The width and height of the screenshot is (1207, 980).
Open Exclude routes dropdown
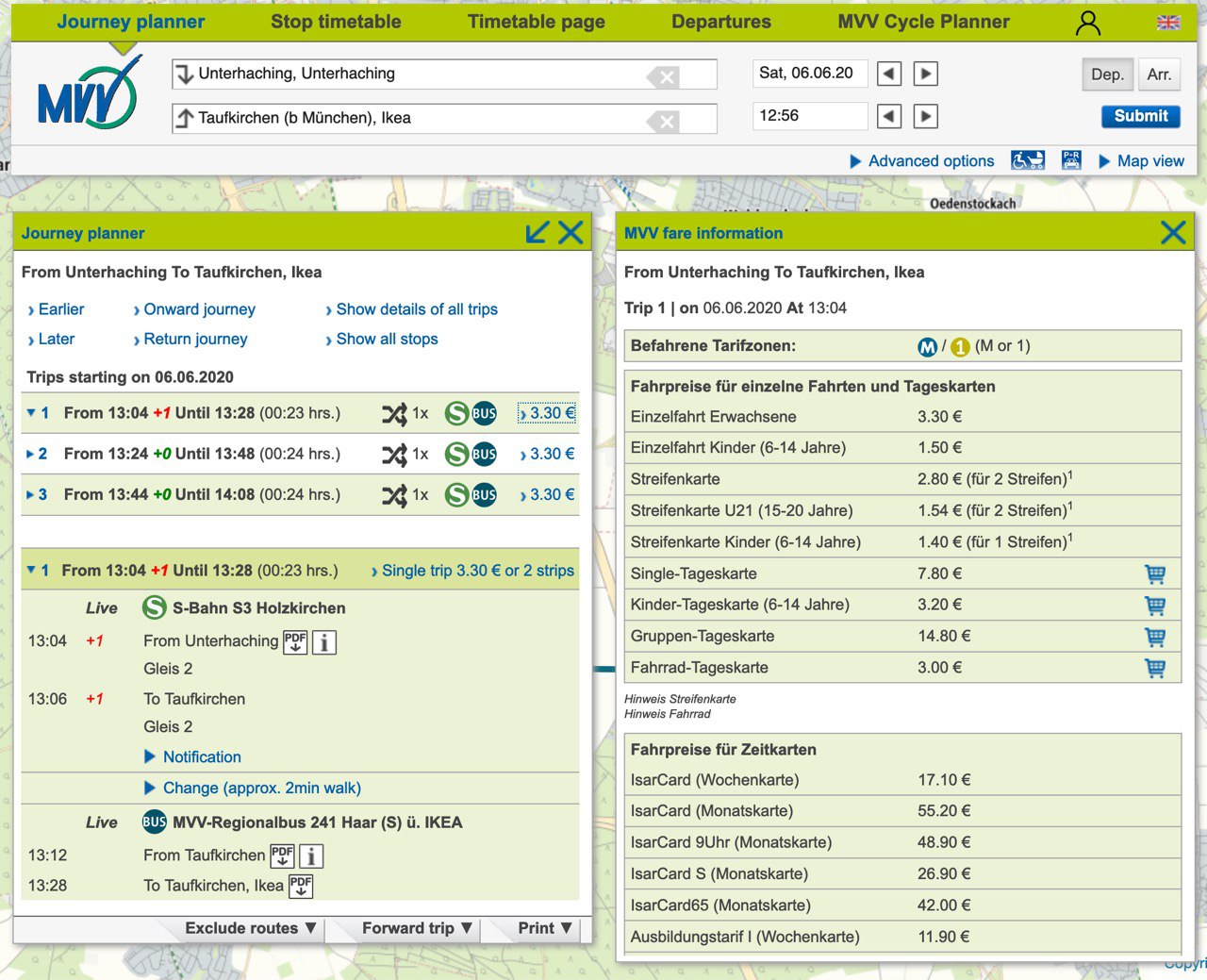click(250, 928)
